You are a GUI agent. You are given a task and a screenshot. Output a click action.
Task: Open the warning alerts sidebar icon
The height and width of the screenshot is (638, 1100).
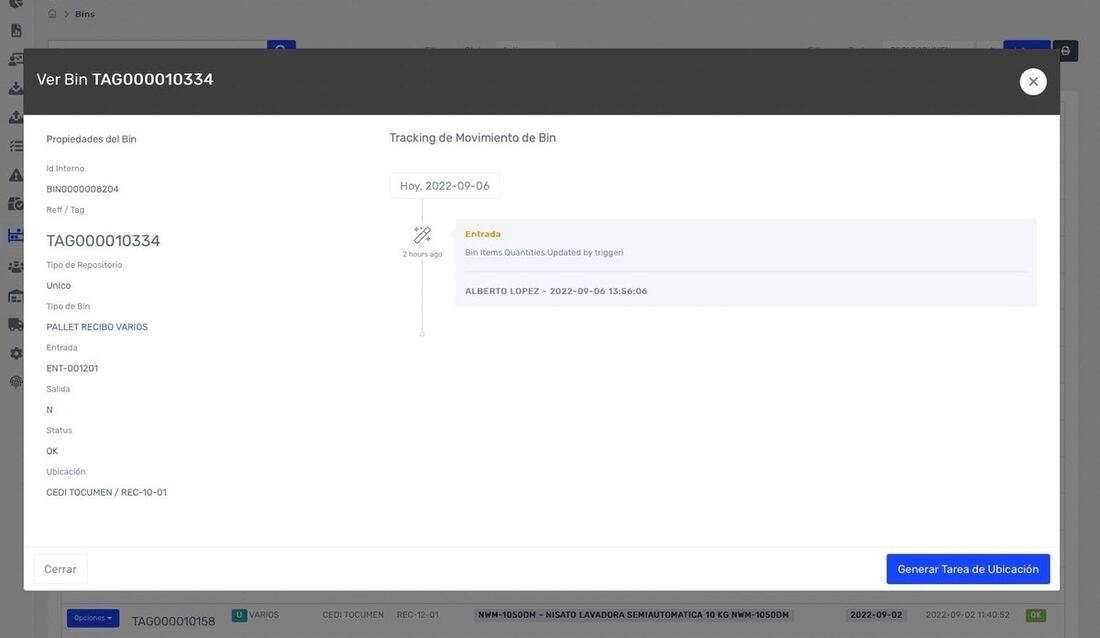click(15, 175)
